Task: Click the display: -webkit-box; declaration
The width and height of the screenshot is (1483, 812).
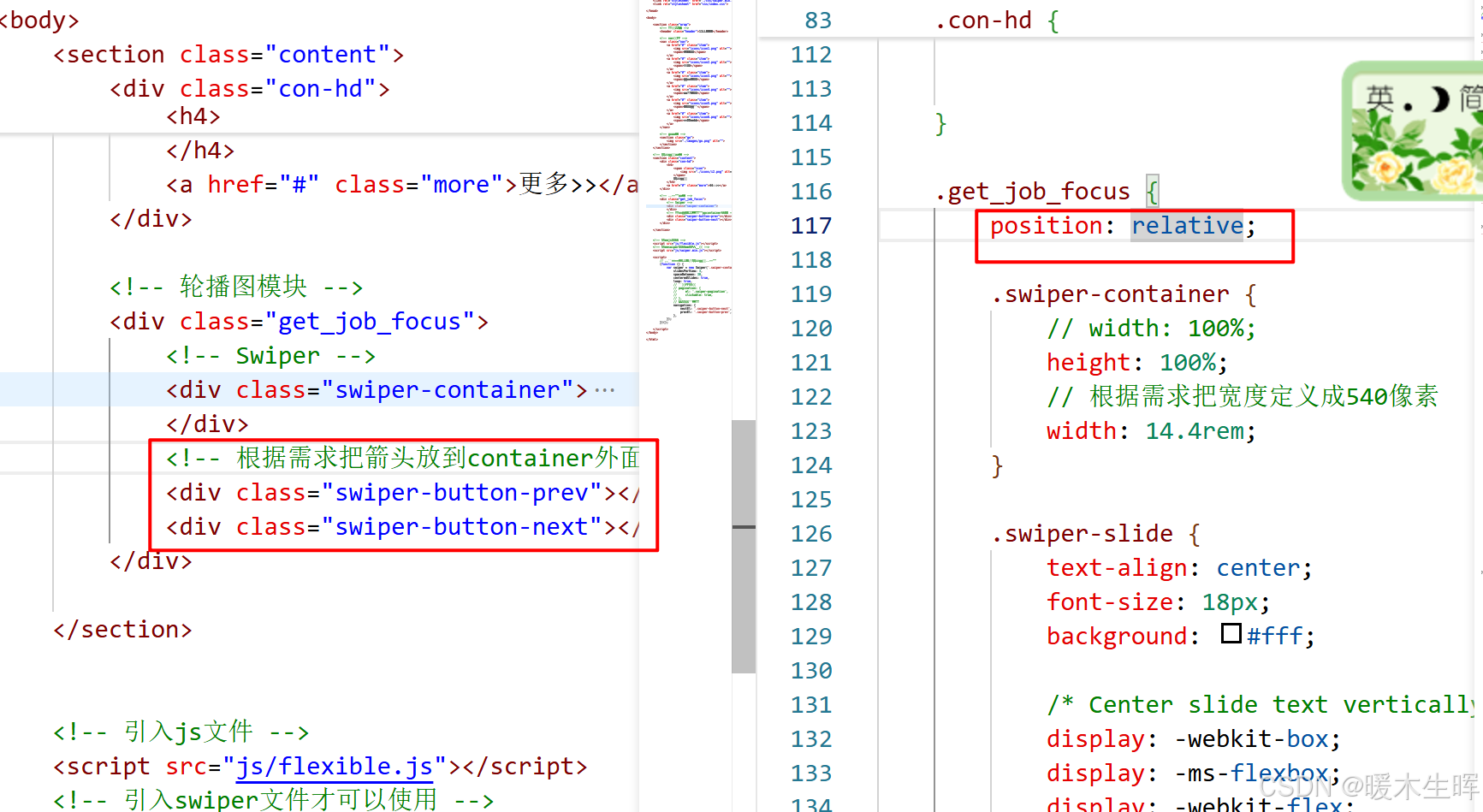Action: 1194,738
